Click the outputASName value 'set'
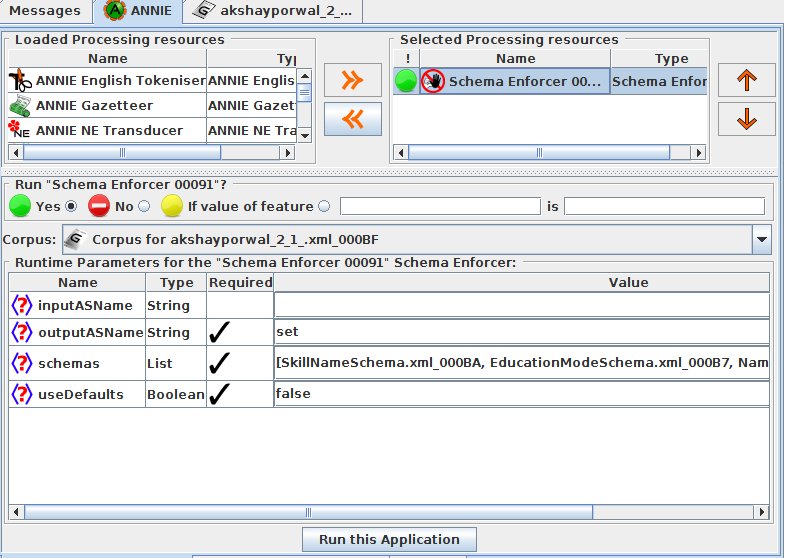The height and width of the screenshot is (558, 785). pyautogui.click(x=521, y=332)
